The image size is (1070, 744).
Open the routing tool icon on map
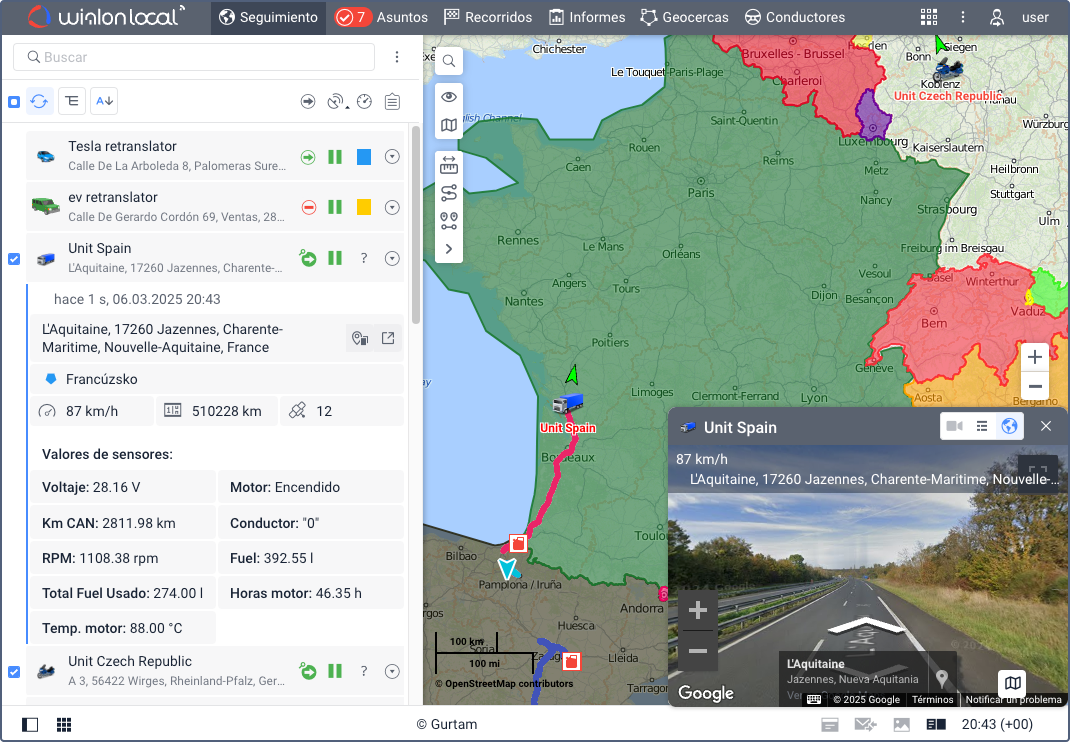click(x=449, y=193)
